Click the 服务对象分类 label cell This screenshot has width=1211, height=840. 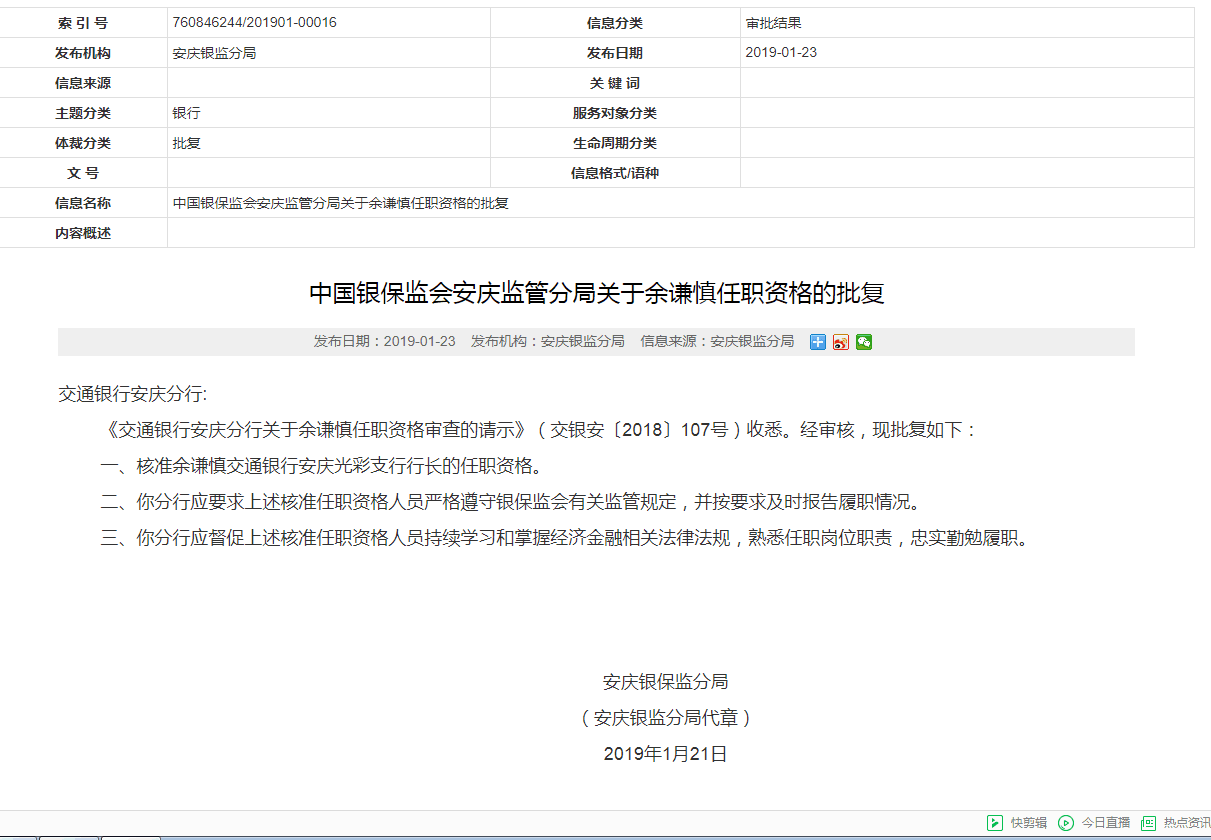pos(615,113)
